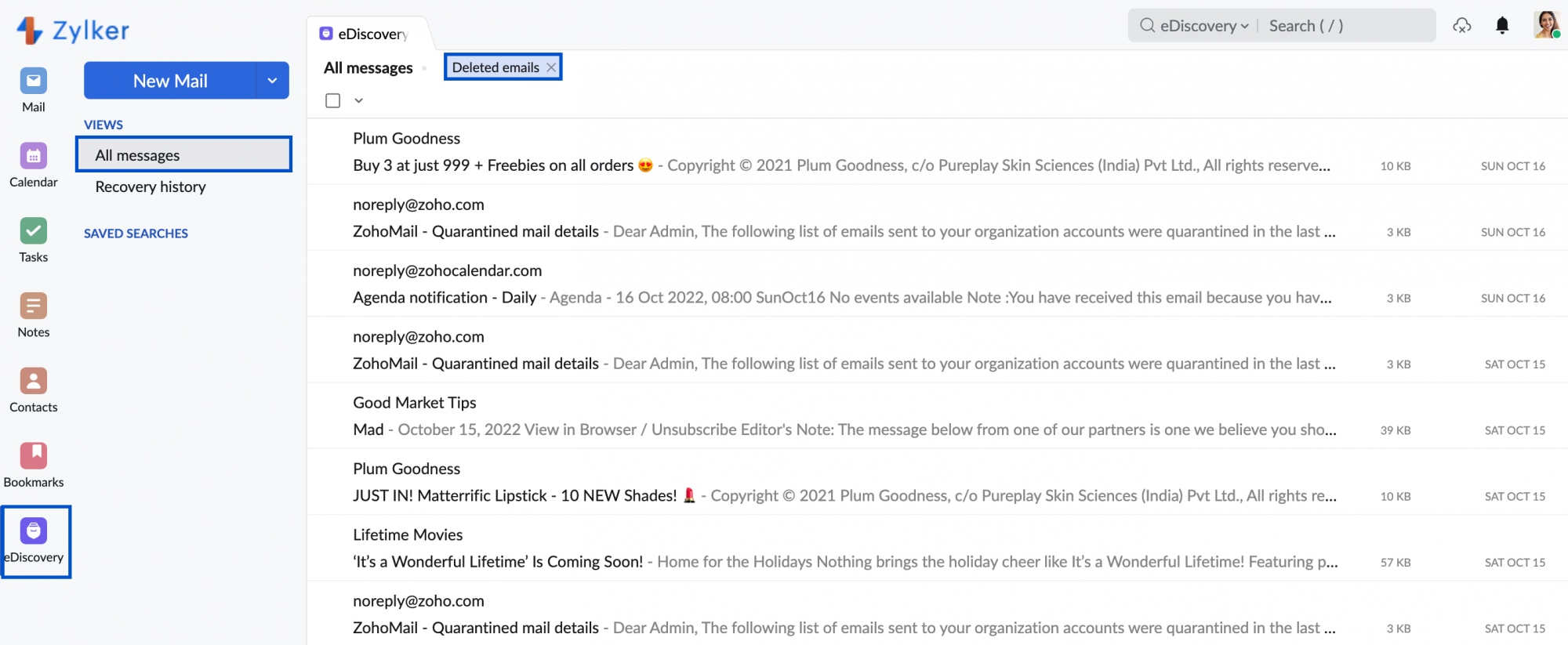Click the New Mail button

(170, 81)
